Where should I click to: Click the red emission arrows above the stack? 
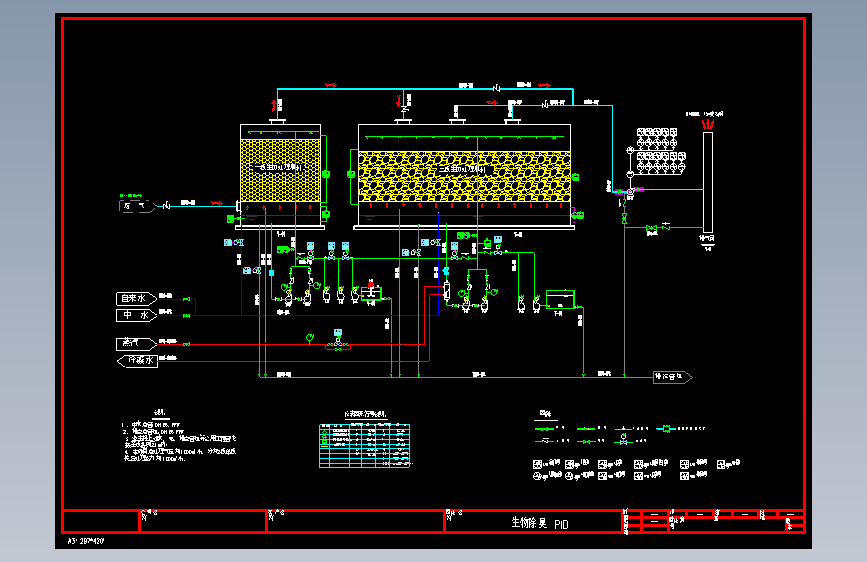coord(708,124)
